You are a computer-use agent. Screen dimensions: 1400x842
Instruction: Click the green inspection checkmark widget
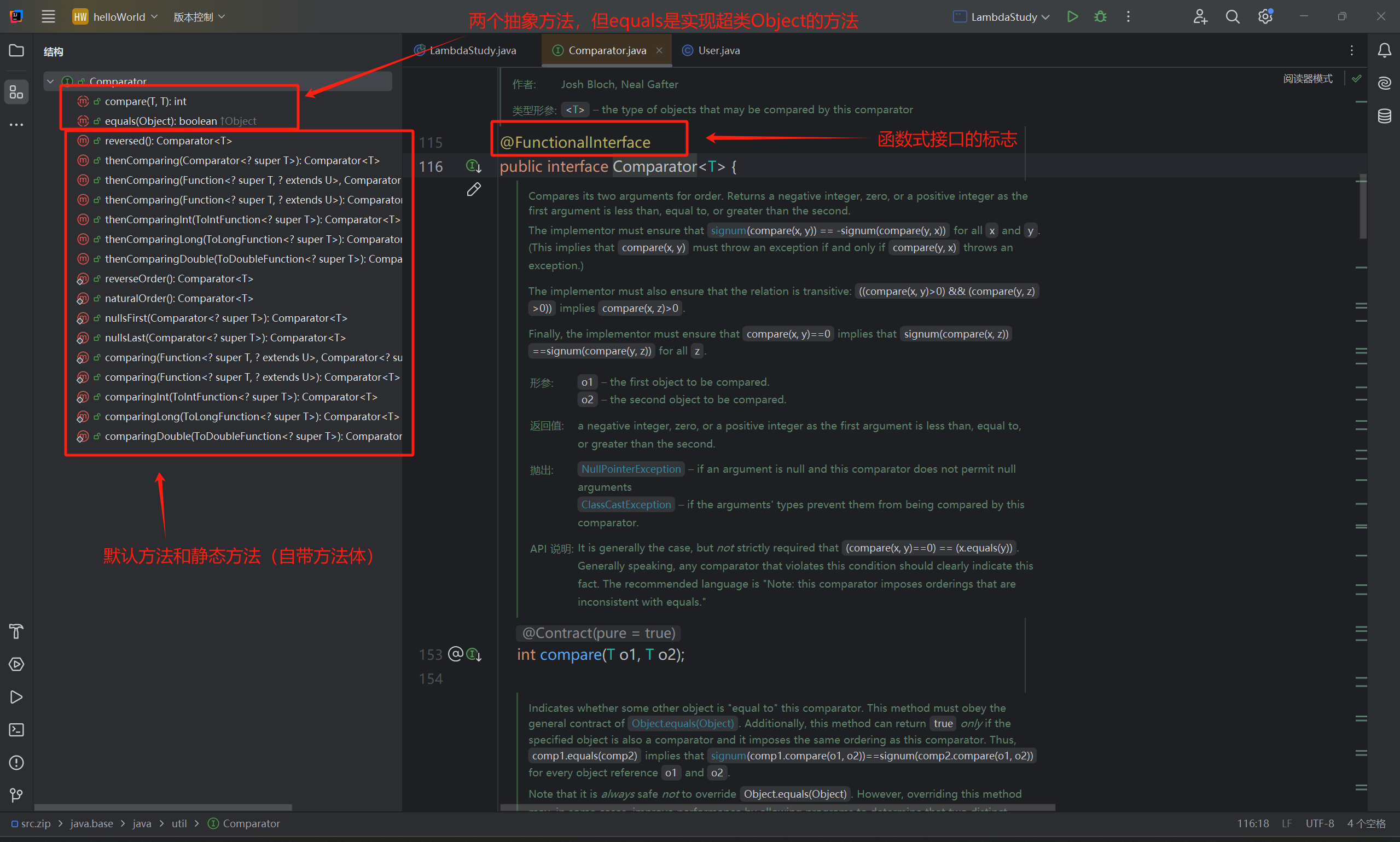point(1356,79)
